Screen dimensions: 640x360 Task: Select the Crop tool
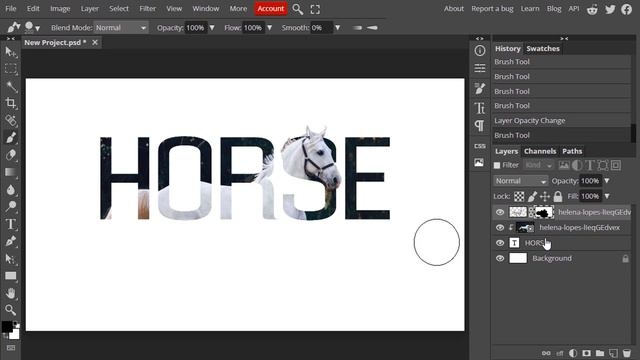pyautogui.click(x=11, y=103)
